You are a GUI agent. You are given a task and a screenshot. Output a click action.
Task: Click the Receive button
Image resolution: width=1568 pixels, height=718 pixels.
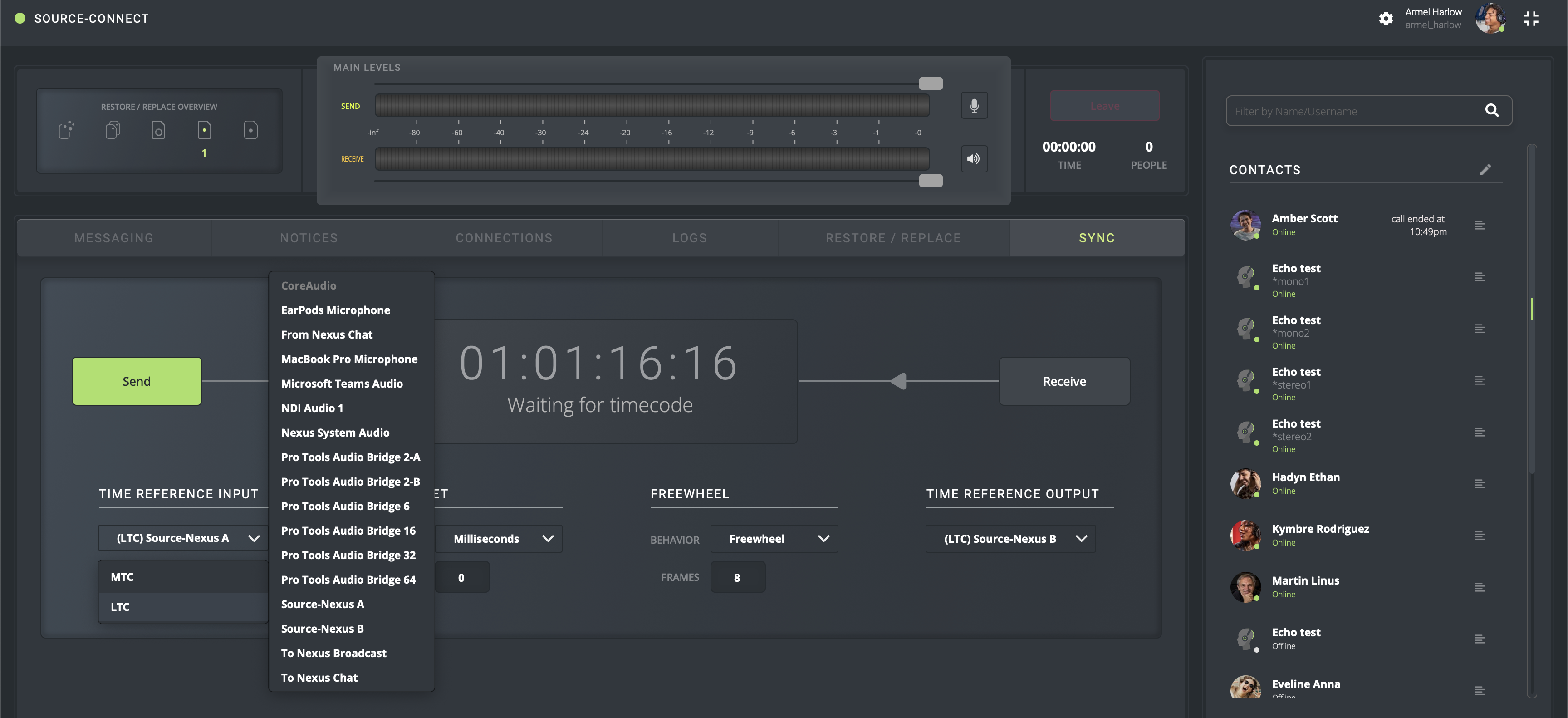tap(1064, 381)
